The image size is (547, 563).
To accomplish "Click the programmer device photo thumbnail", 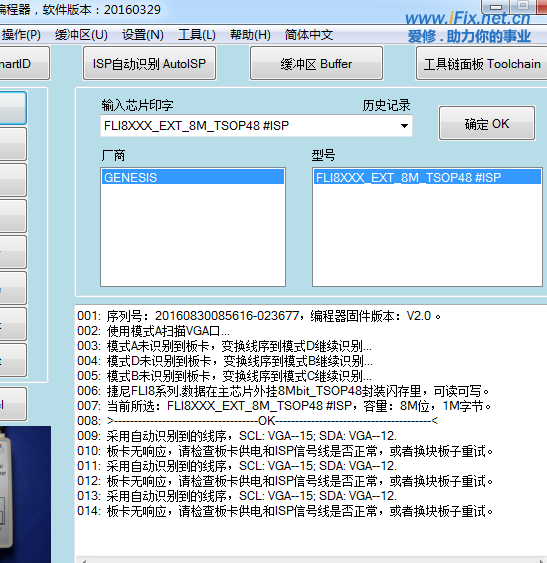I will click(25, 494).
